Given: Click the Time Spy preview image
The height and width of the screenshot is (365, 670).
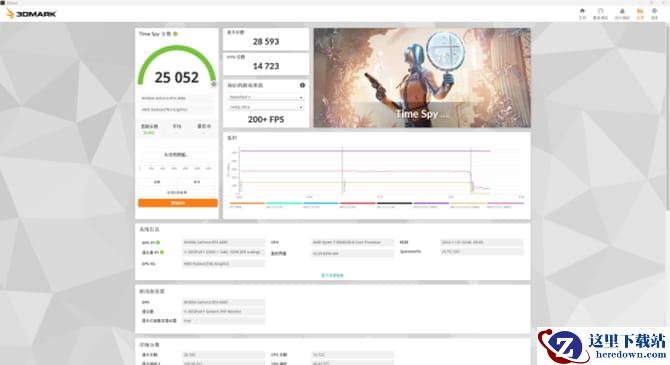Looking at the screenshot, I should pos(422,78).
